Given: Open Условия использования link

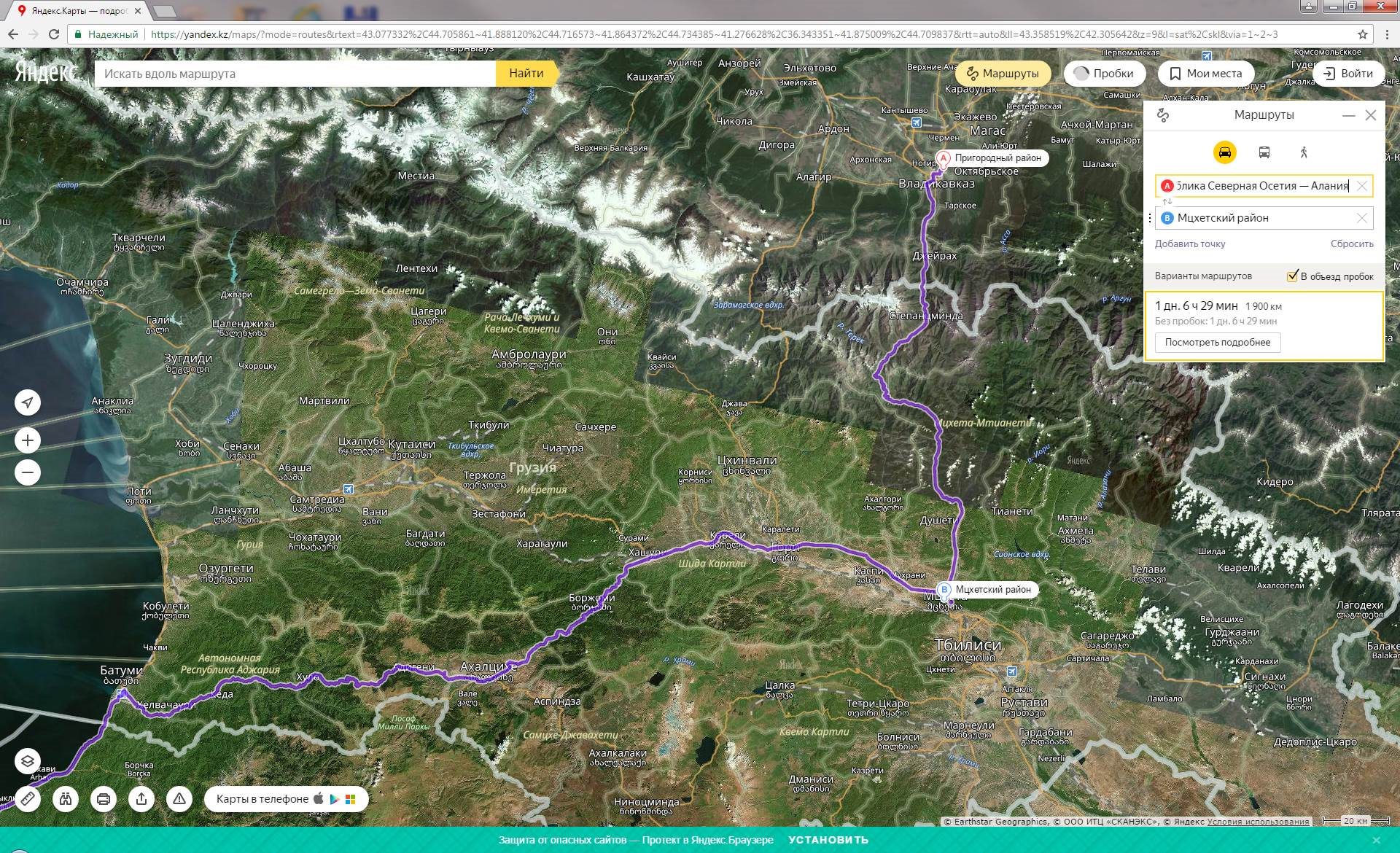Looking at the screenshot, I should coord(1259,822).
